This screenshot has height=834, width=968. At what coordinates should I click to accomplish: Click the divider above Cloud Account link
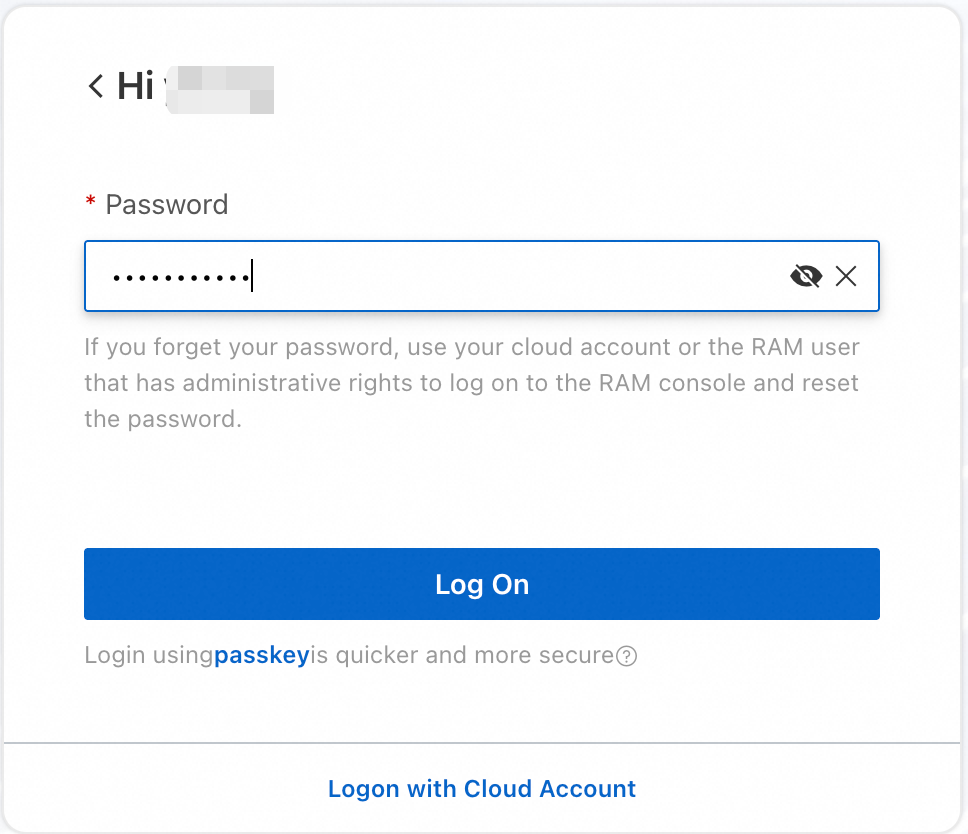tap(482, 743)
